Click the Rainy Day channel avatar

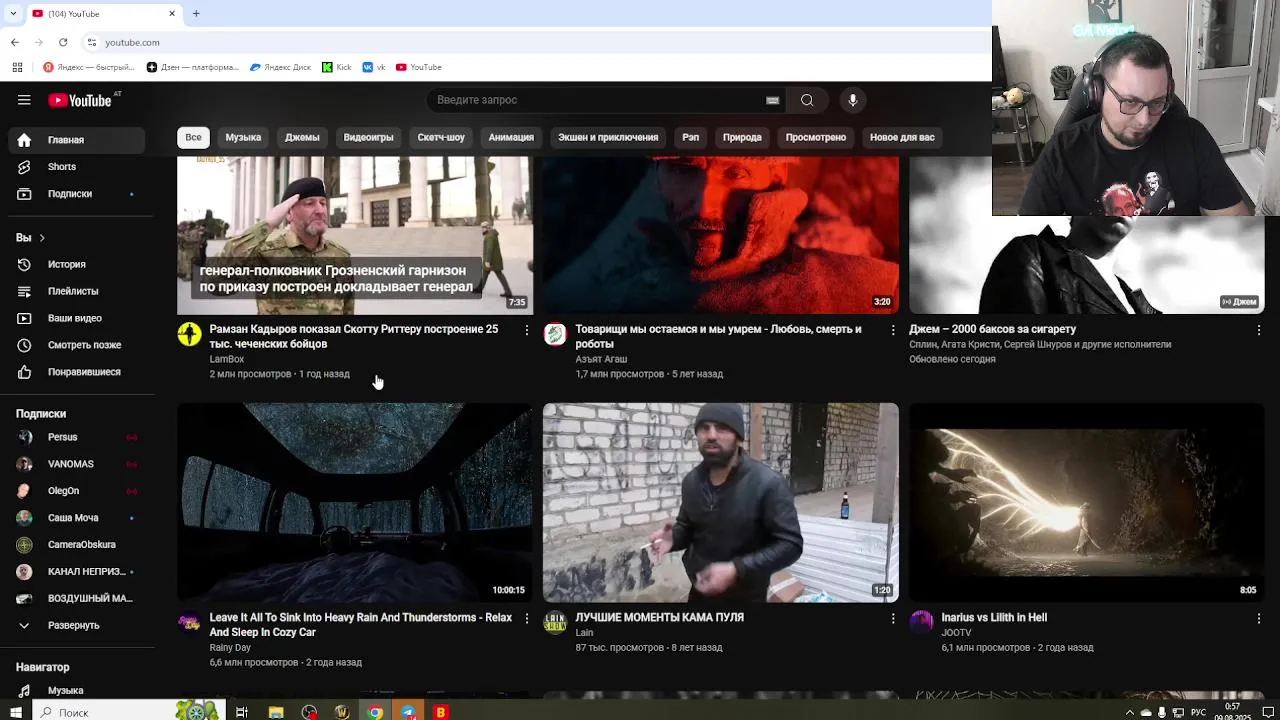(x=189, y=623)
